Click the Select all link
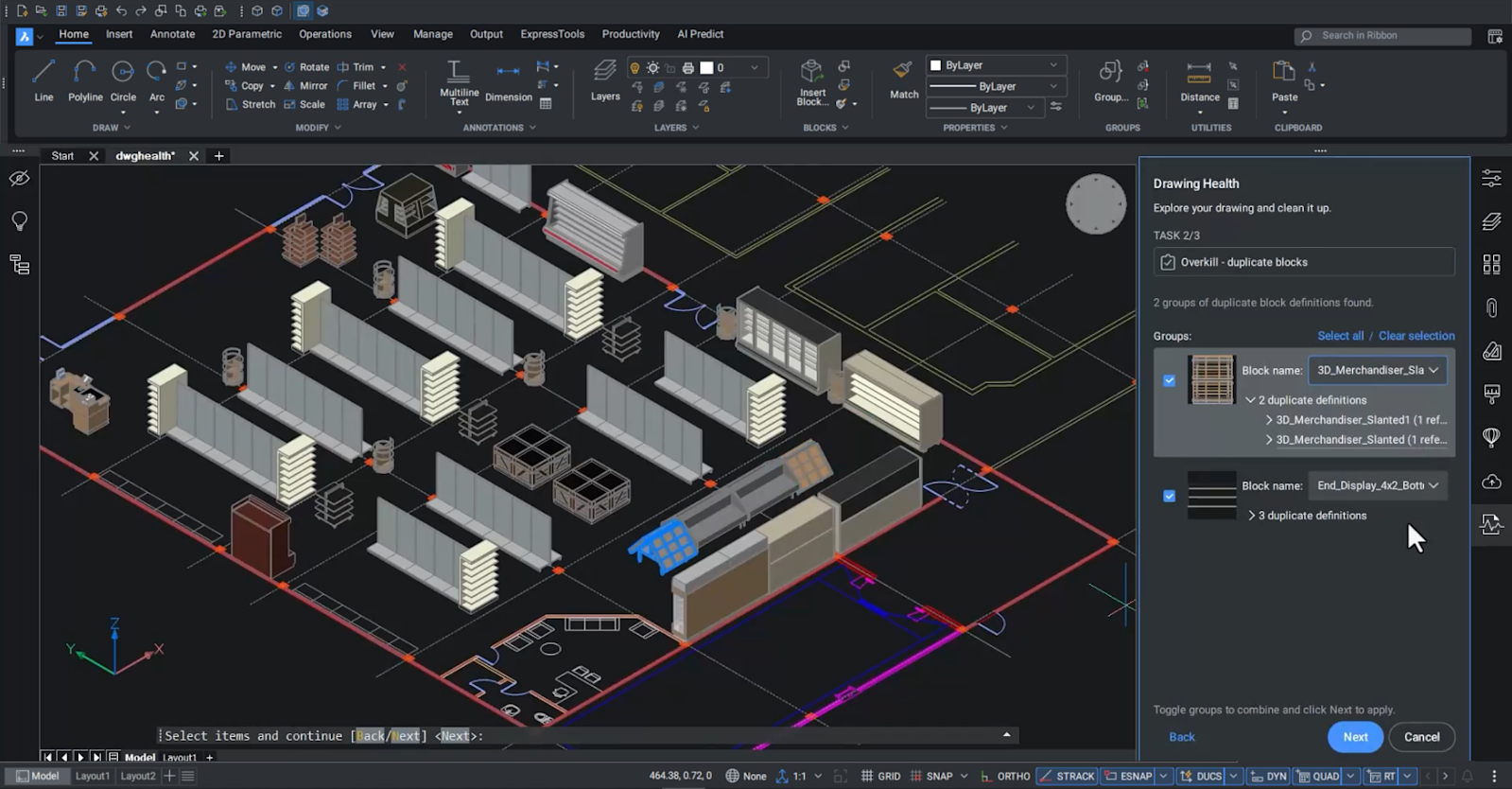The height and width of the screenshot is (789, 1512). click(1340, 336)
